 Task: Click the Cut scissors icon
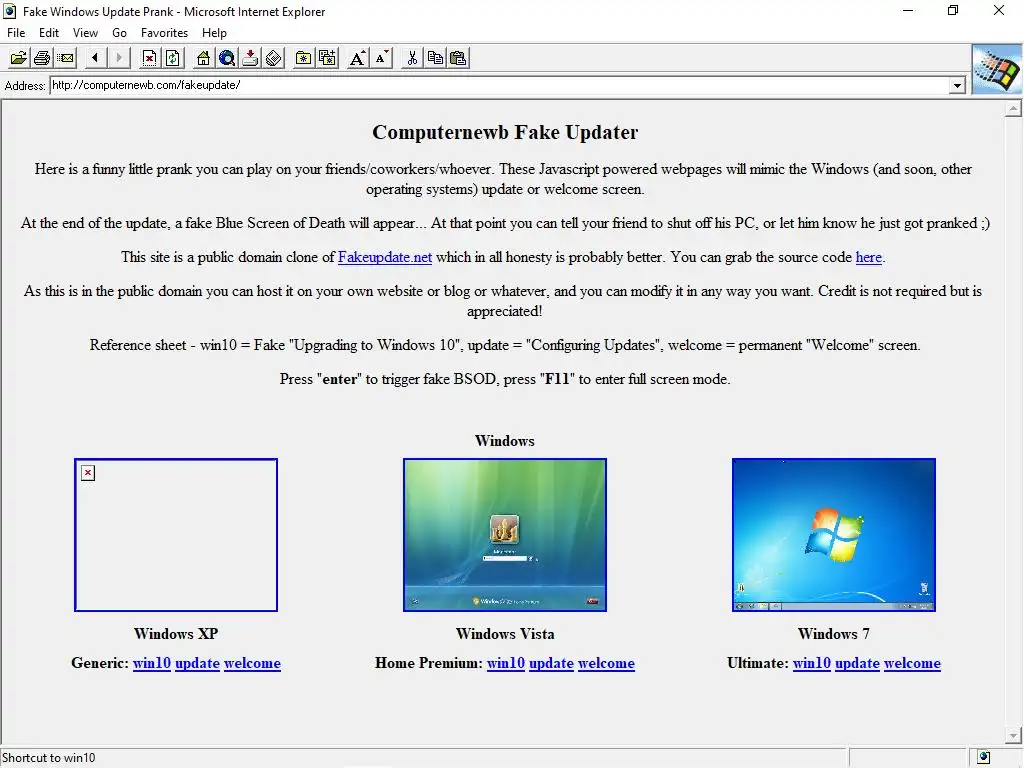[411, 58]
